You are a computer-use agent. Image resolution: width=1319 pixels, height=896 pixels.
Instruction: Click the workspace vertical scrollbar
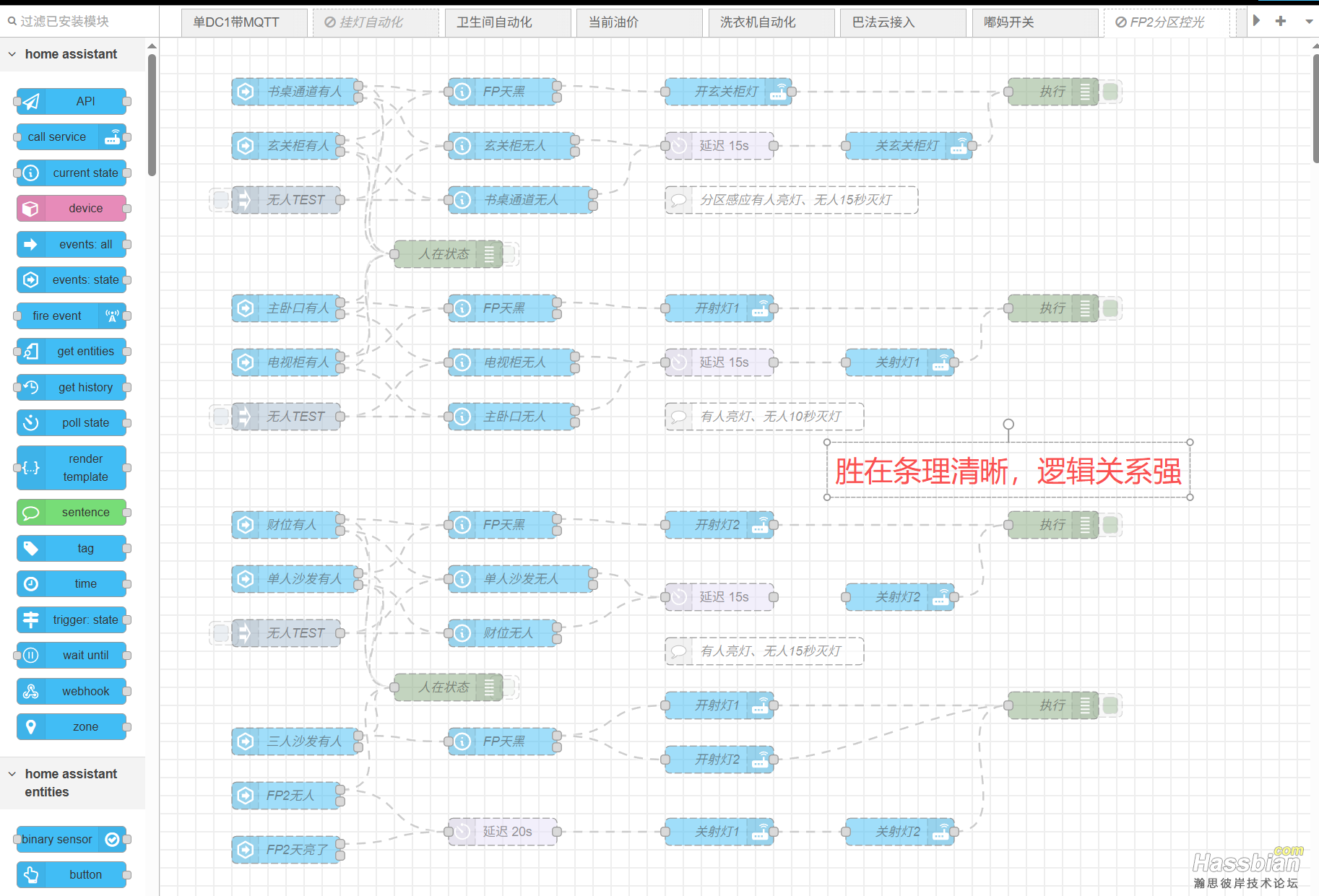coord(1315,108)
